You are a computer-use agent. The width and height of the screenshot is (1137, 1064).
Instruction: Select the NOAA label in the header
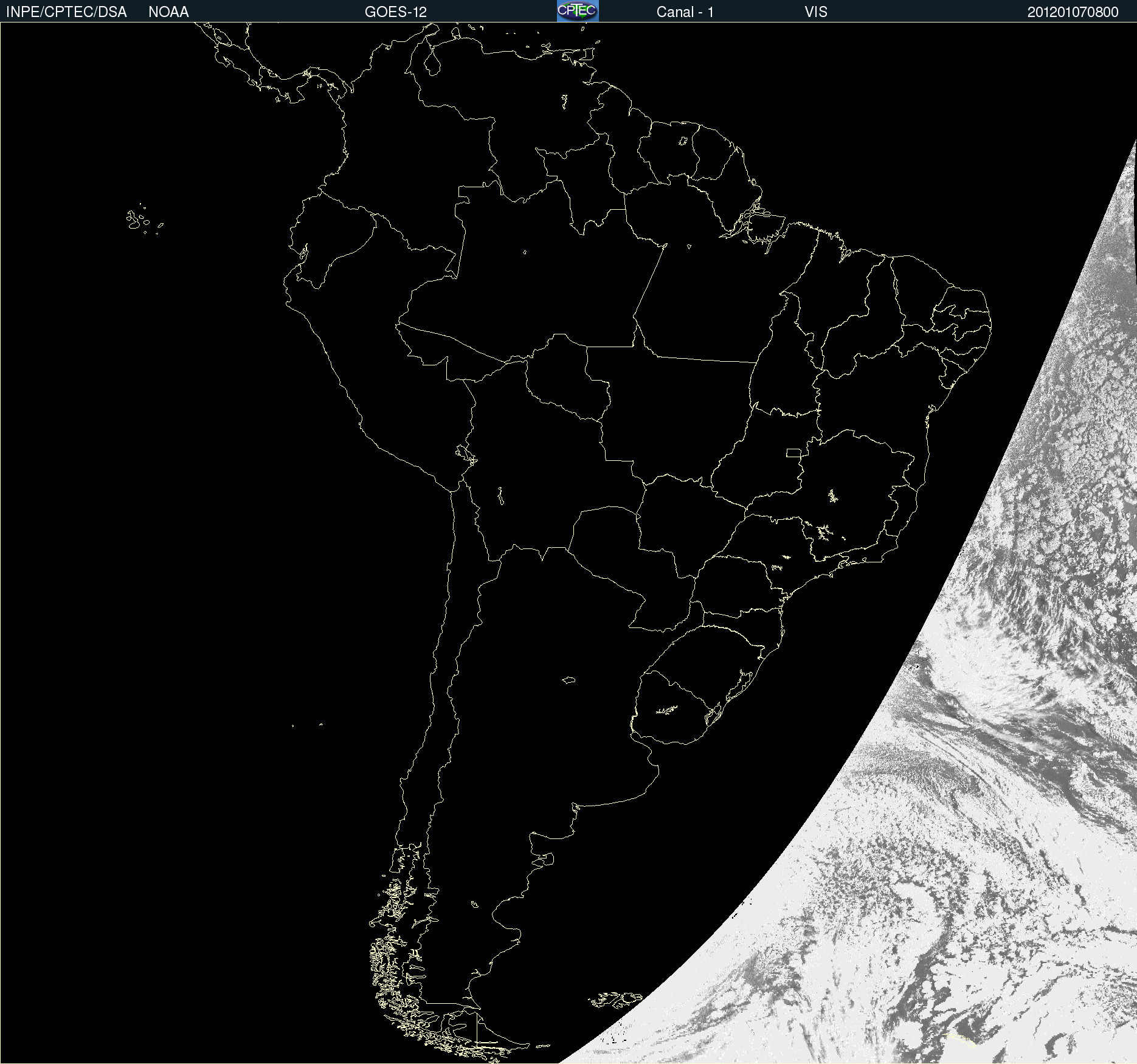point(168,12)
